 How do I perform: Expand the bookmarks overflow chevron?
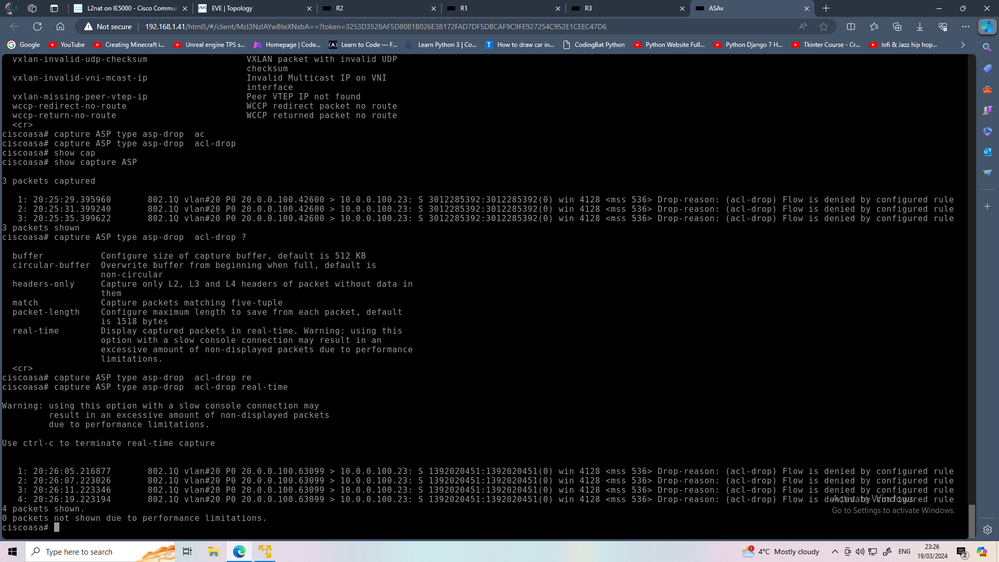963,45
